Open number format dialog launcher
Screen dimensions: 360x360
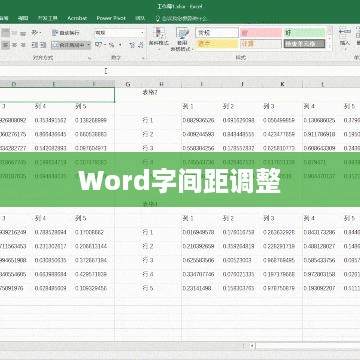click(143, 58)
